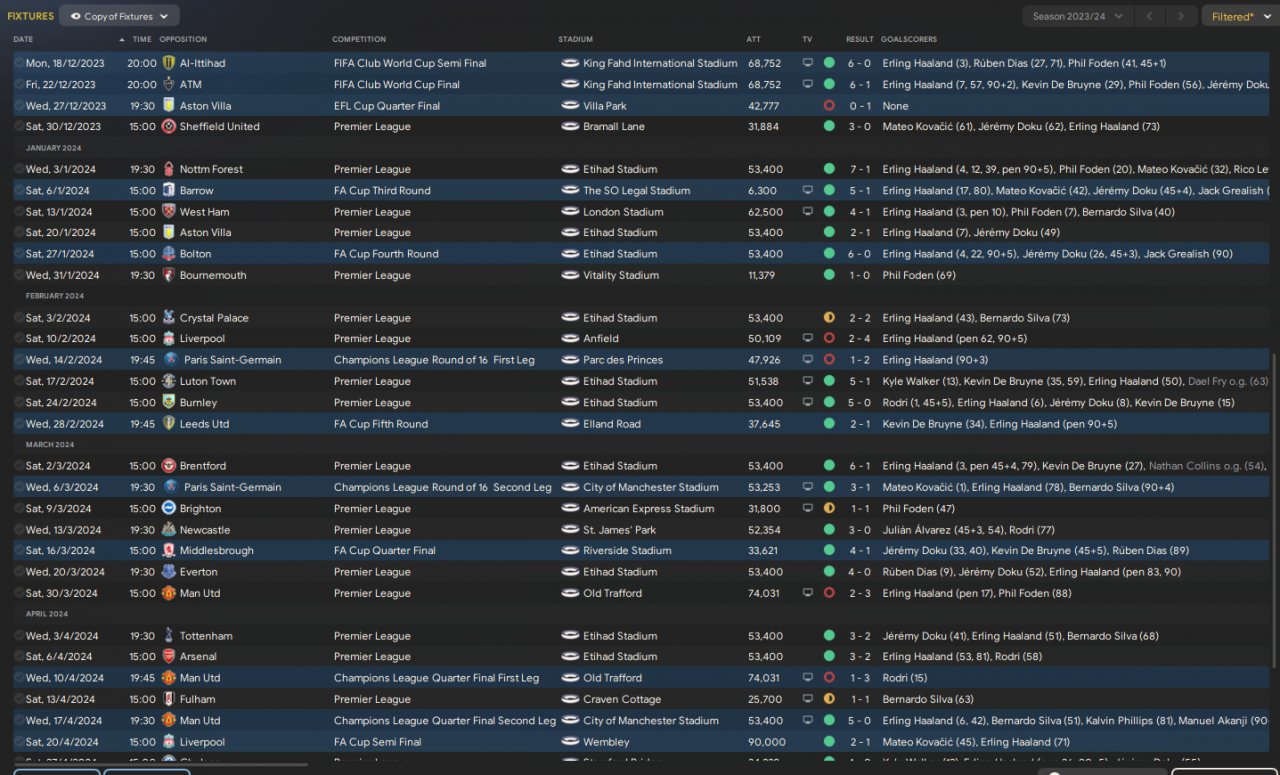Click the date Sat, 30/3/2024

click(x=62, y=593)
